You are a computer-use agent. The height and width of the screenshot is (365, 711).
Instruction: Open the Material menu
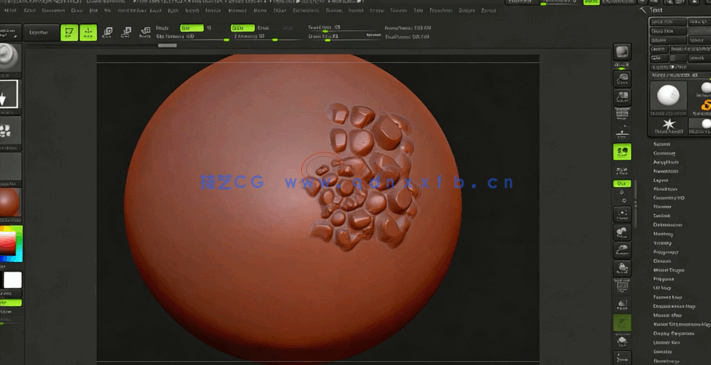(237, 10)
